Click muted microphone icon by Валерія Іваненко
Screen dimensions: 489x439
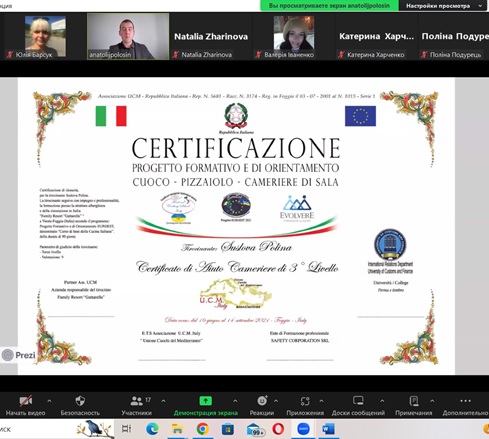click(258, 54)
